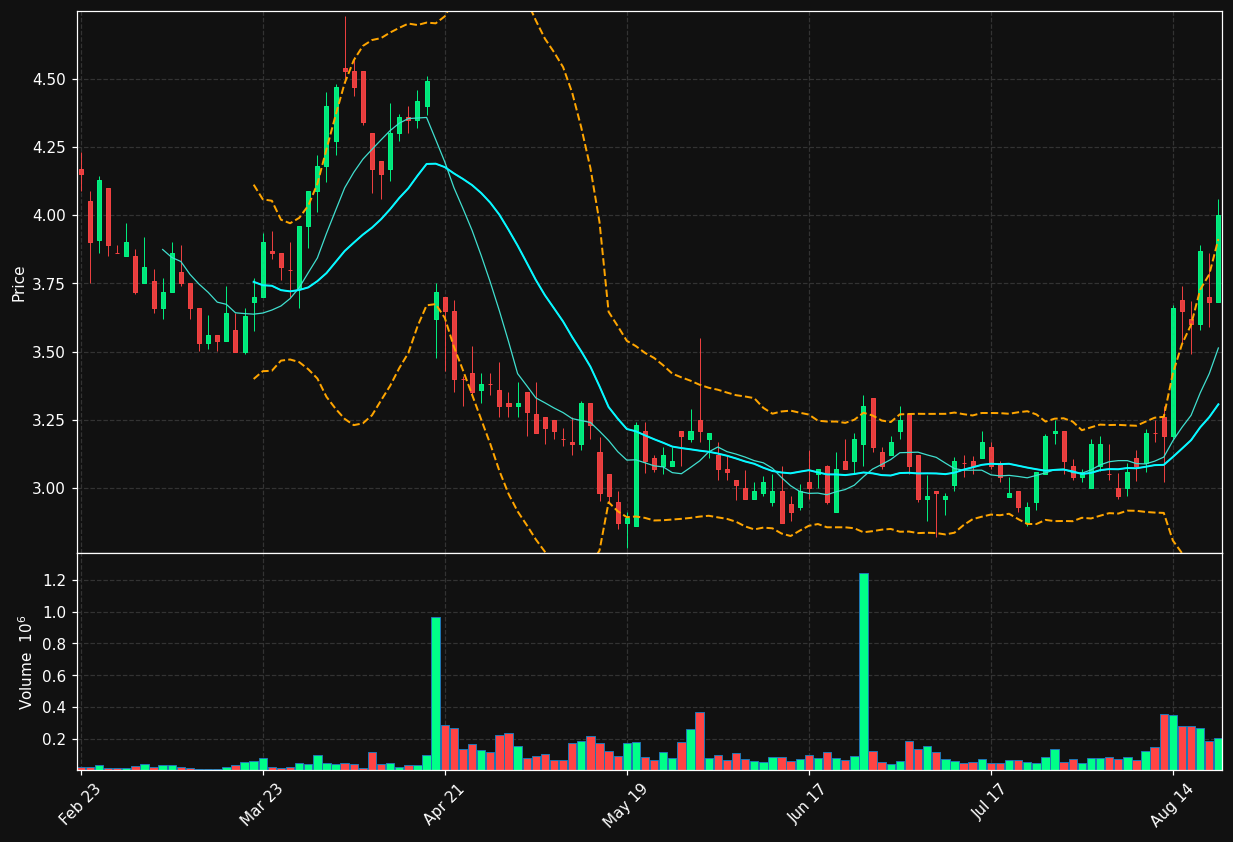The height and width of the screenshot is (842, 1233).
Task: Click the Aug 14 date label
Action: [1171, 804]
